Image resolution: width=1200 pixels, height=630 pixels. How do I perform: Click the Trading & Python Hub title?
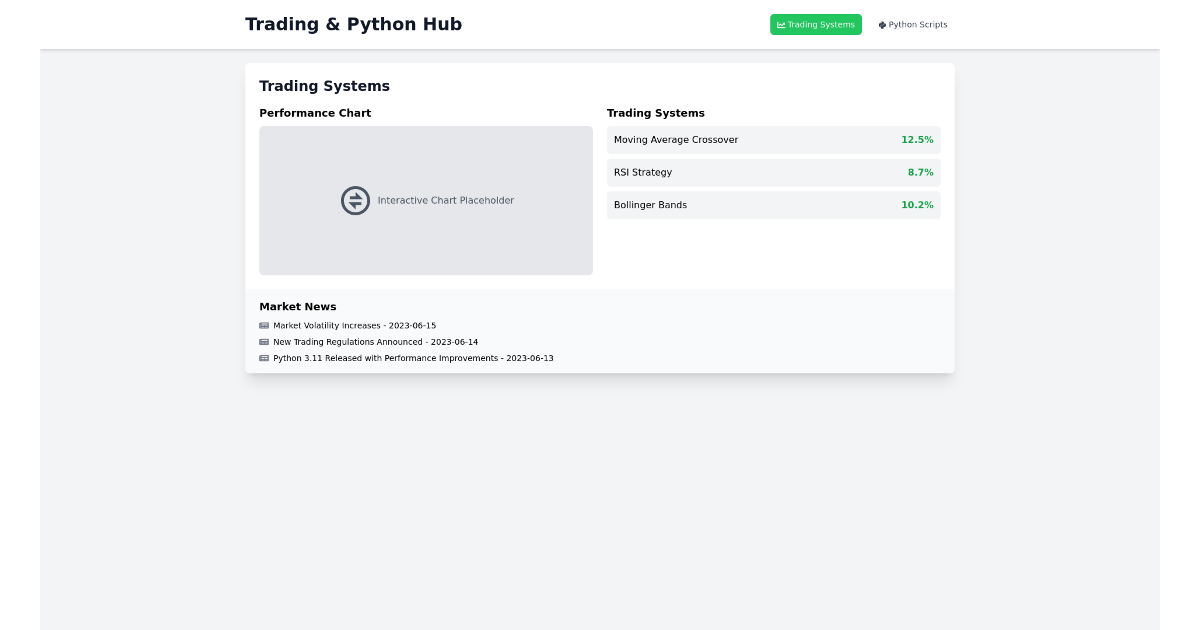click(x=354, y=24)
